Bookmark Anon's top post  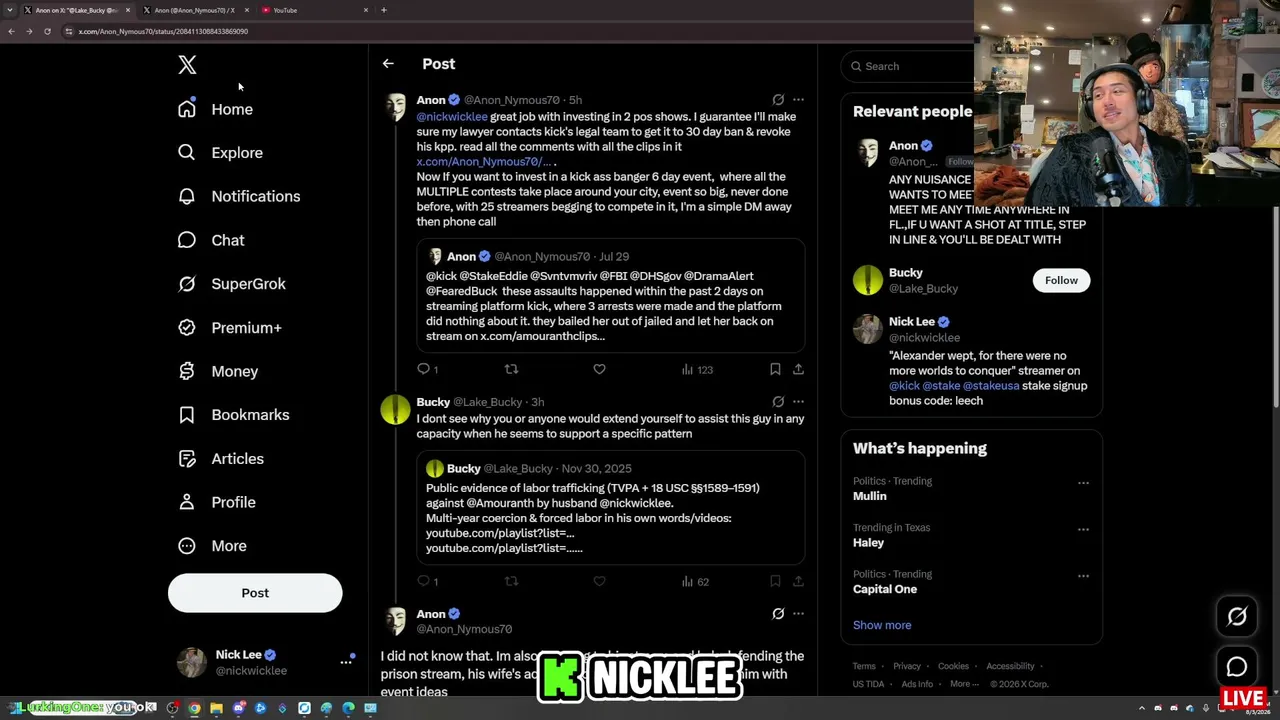(775, 370)
